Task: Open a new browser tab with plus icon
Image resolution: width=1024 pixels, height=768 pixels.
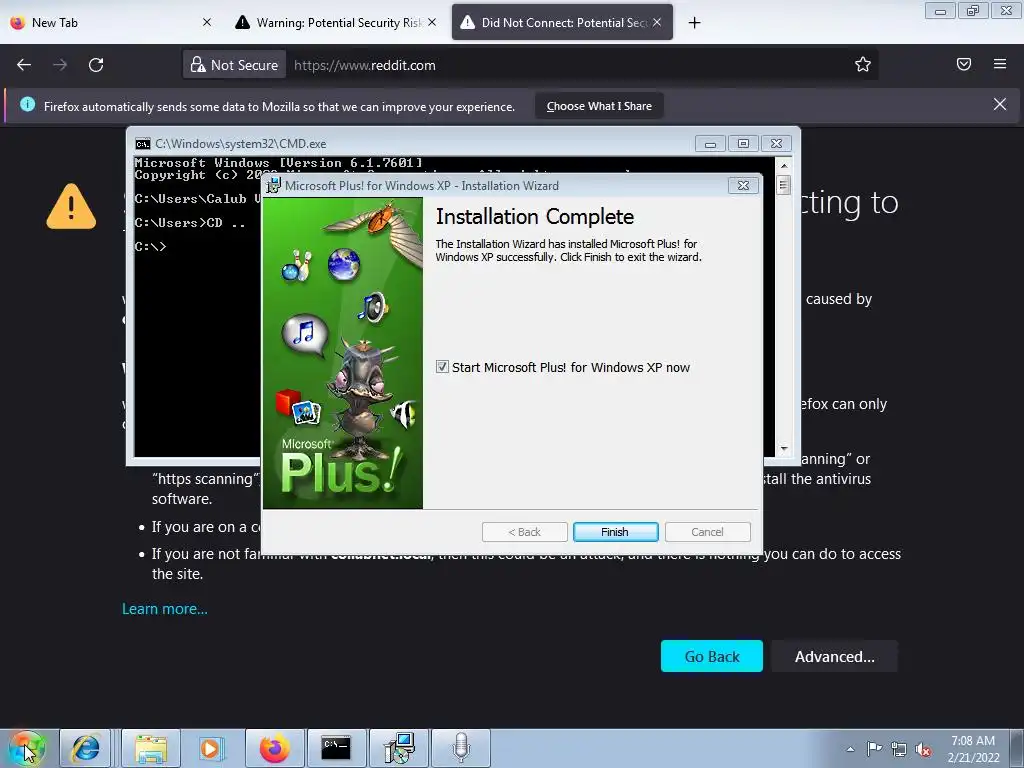Action: pos(694,23)
